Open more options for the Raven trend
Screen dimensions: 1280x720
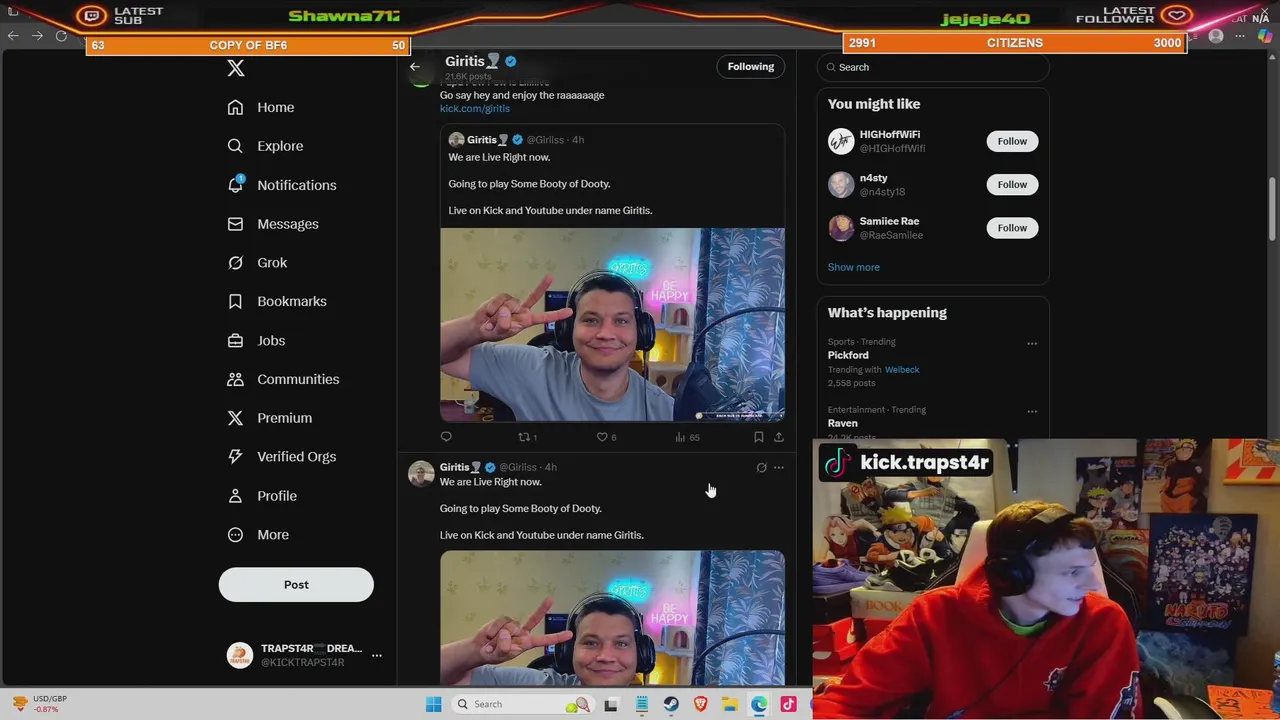[1032, 412]
